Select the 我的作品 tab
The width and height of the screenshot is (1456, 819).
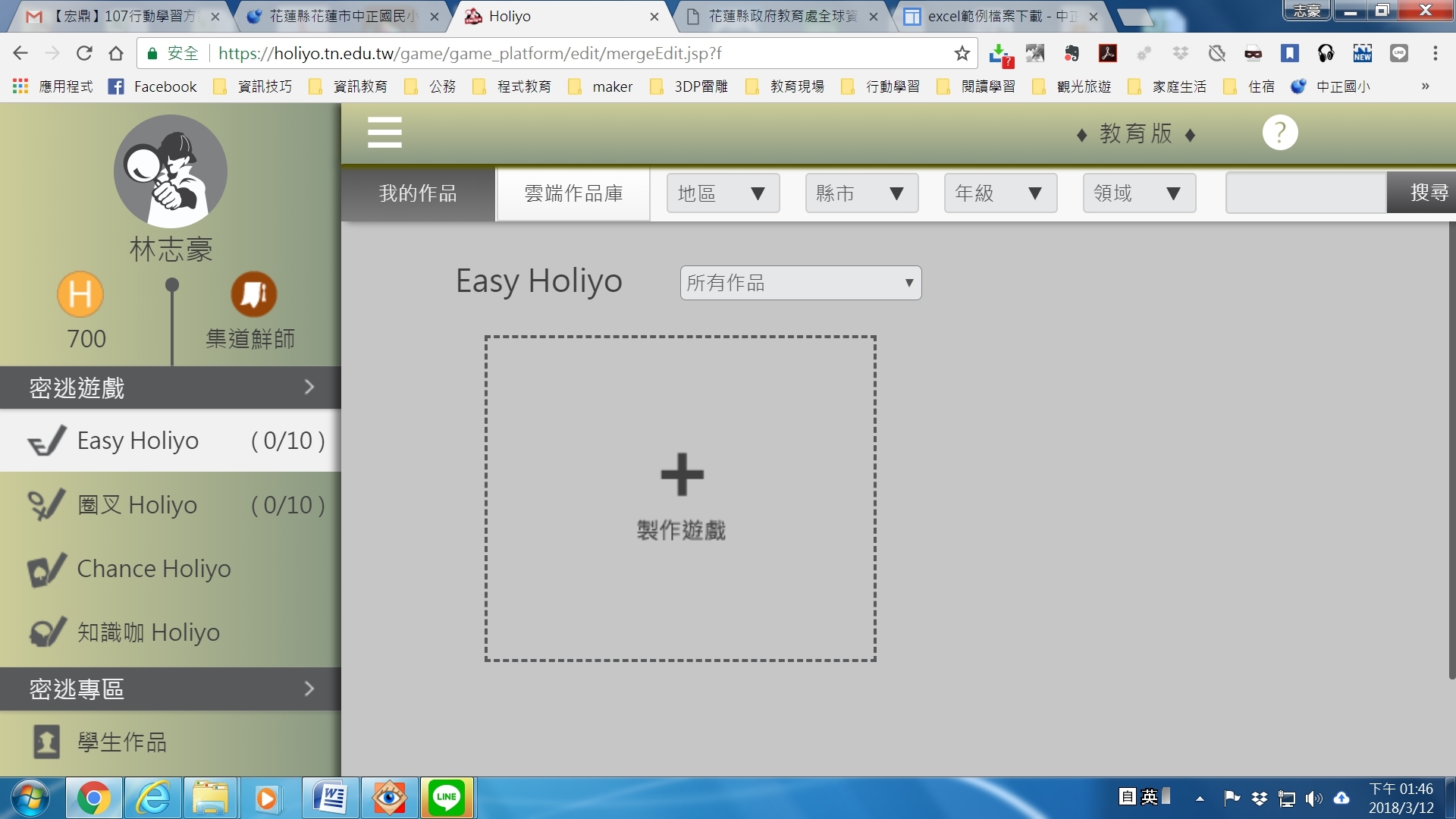click(418, 193)
